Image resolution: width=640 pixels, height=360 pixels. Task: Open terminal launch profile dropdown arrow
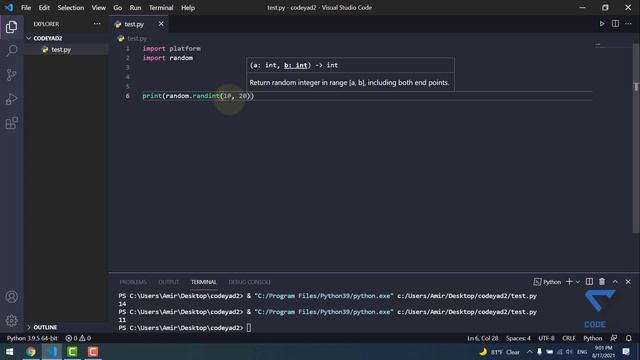tap(578, 282)
